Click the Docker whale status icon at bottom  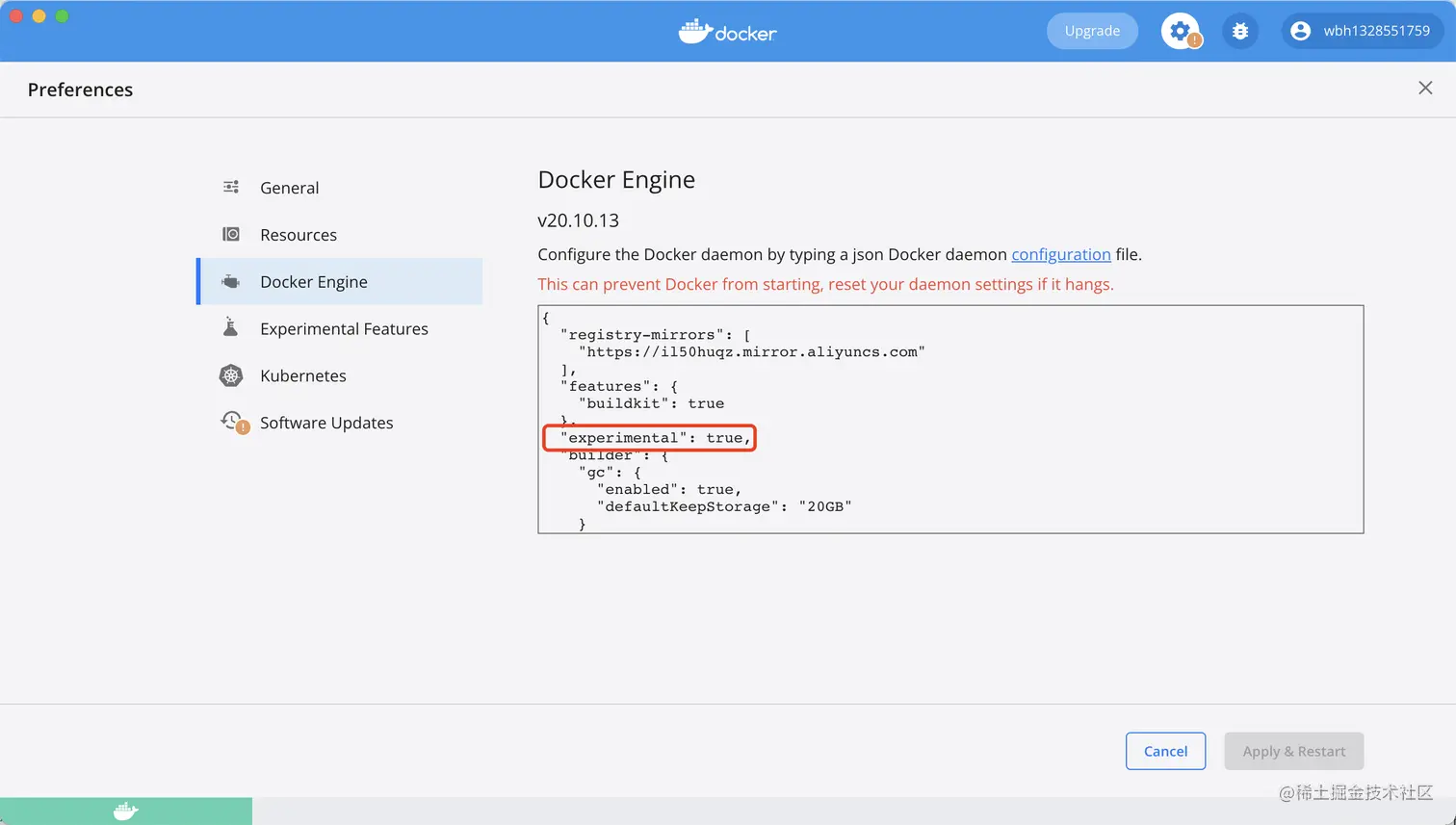click(x=126, y=812)
